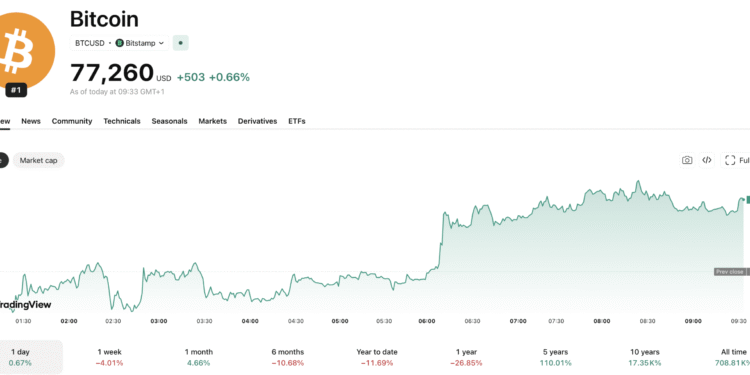Select the 1 week range
The image size is (750, 375).
tap(109, 357)
